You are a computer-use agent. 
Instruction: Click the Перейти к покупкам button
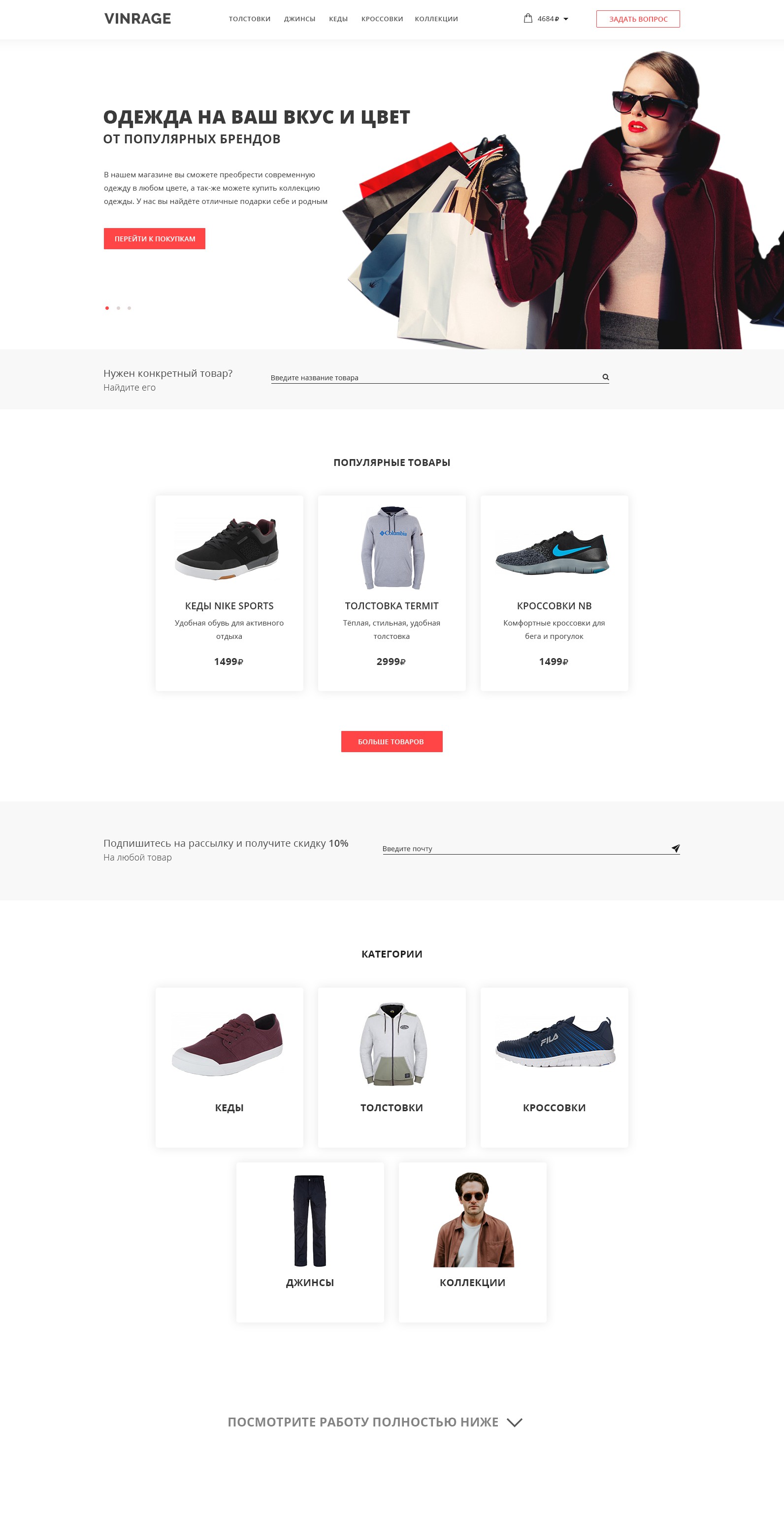coord(155,238)
